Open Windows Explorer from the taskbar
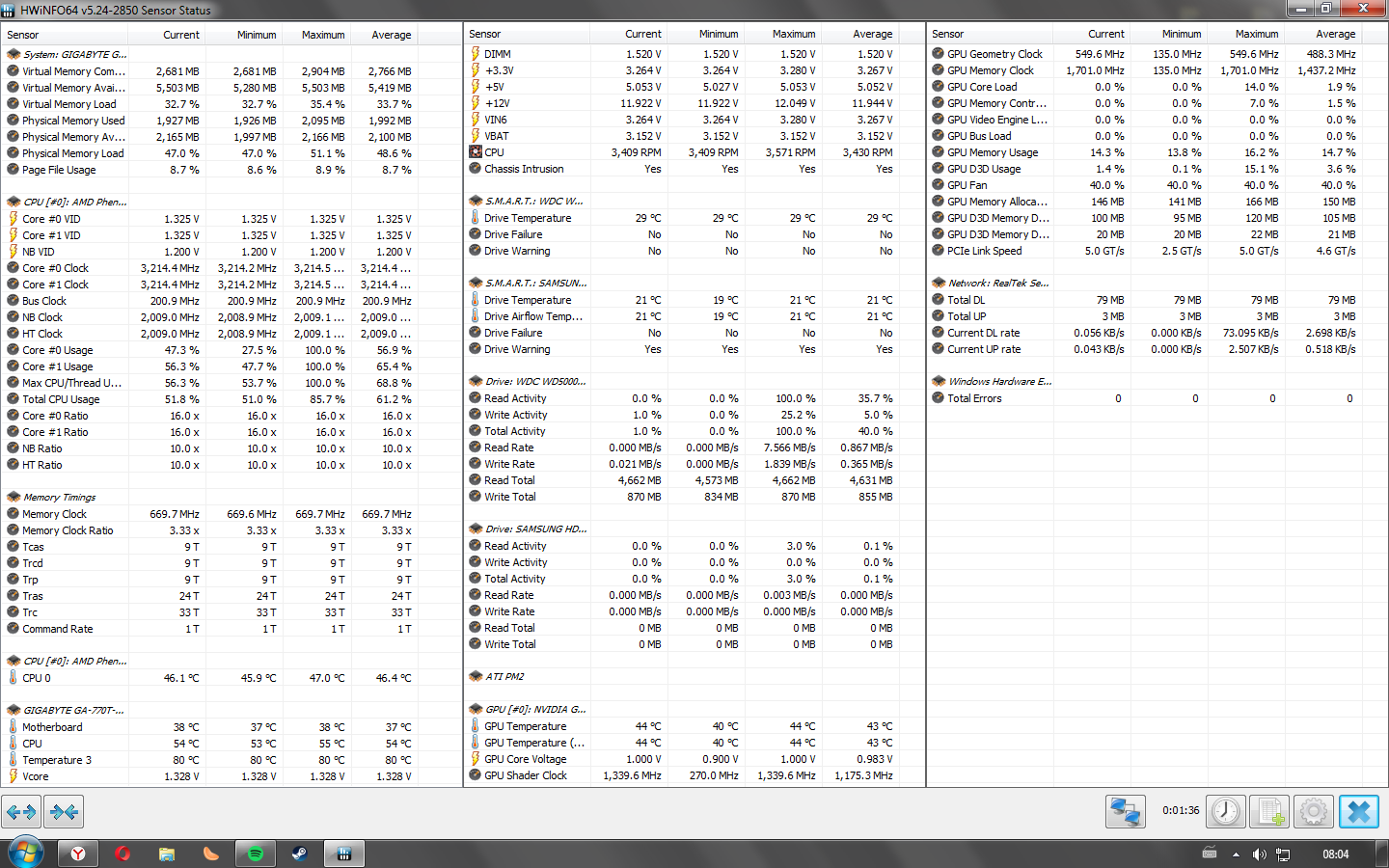Viewport: 1389px width, 868px height. [x=167, y=854]
